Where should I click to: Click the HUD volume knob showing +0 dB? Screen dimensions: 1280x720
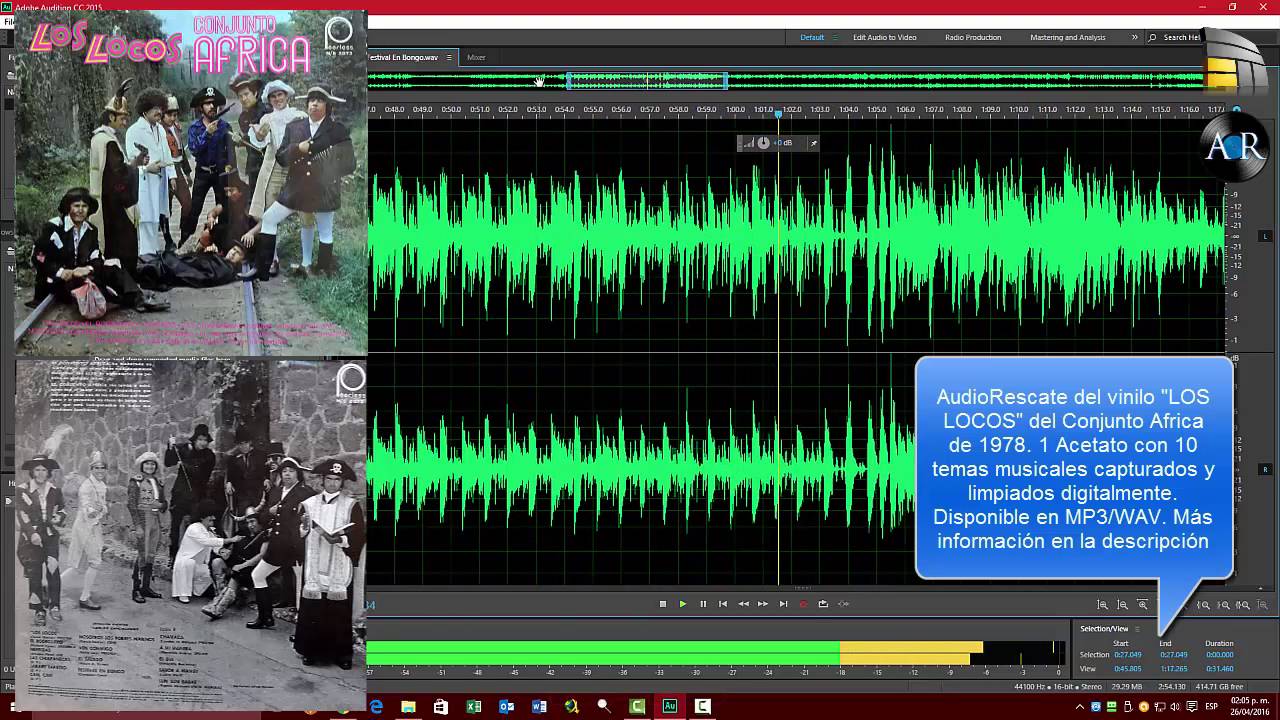point(763,143)
